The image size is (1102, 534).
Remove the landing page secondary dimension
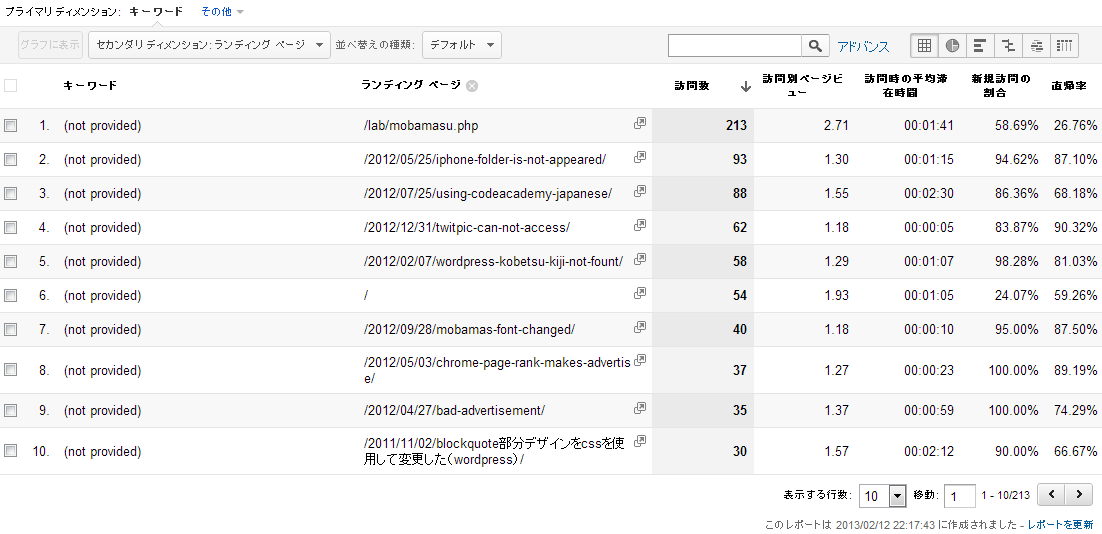click(472, 86)
